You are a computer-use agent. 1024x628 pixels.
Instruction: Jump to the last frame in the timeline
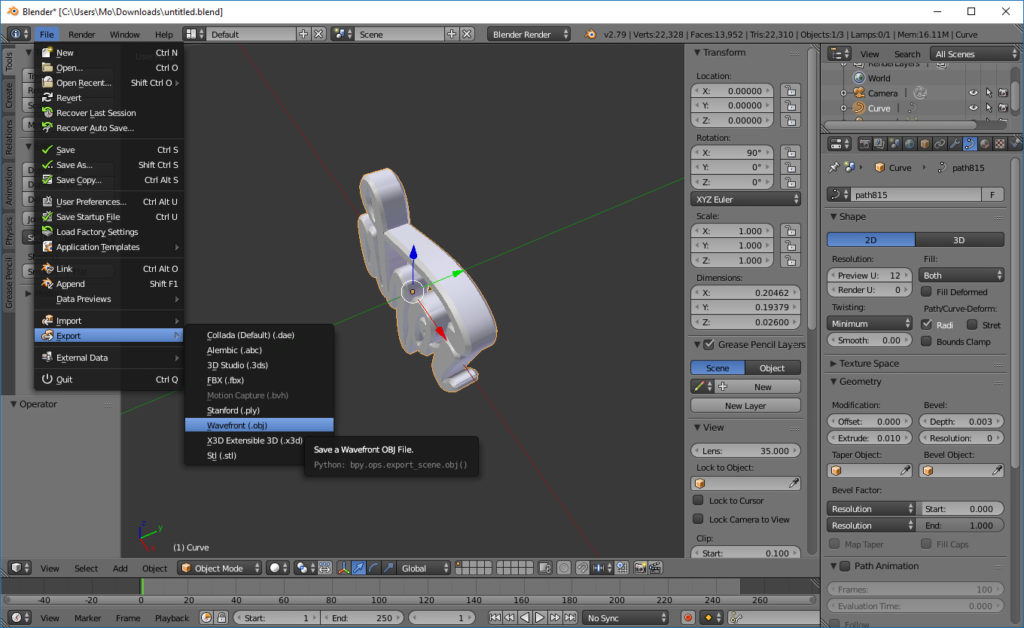[x=570, y=618]
